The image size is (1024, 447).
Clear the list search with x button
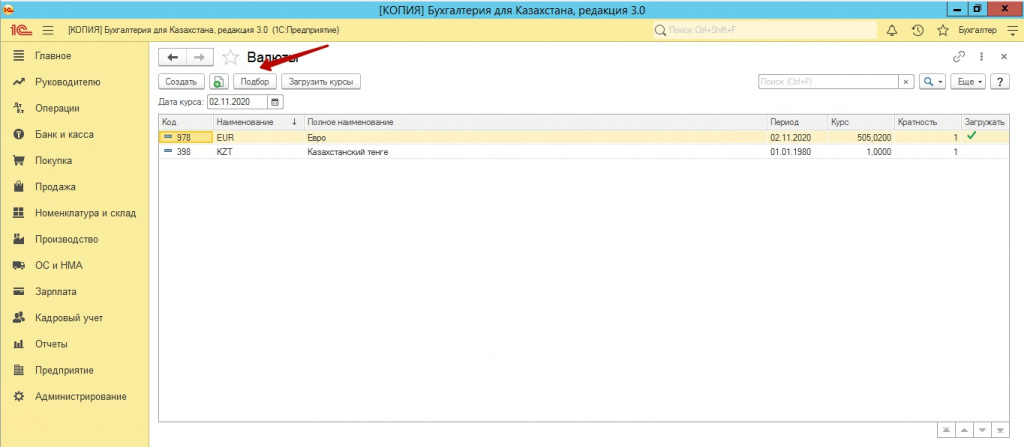[x=905, y=82]
